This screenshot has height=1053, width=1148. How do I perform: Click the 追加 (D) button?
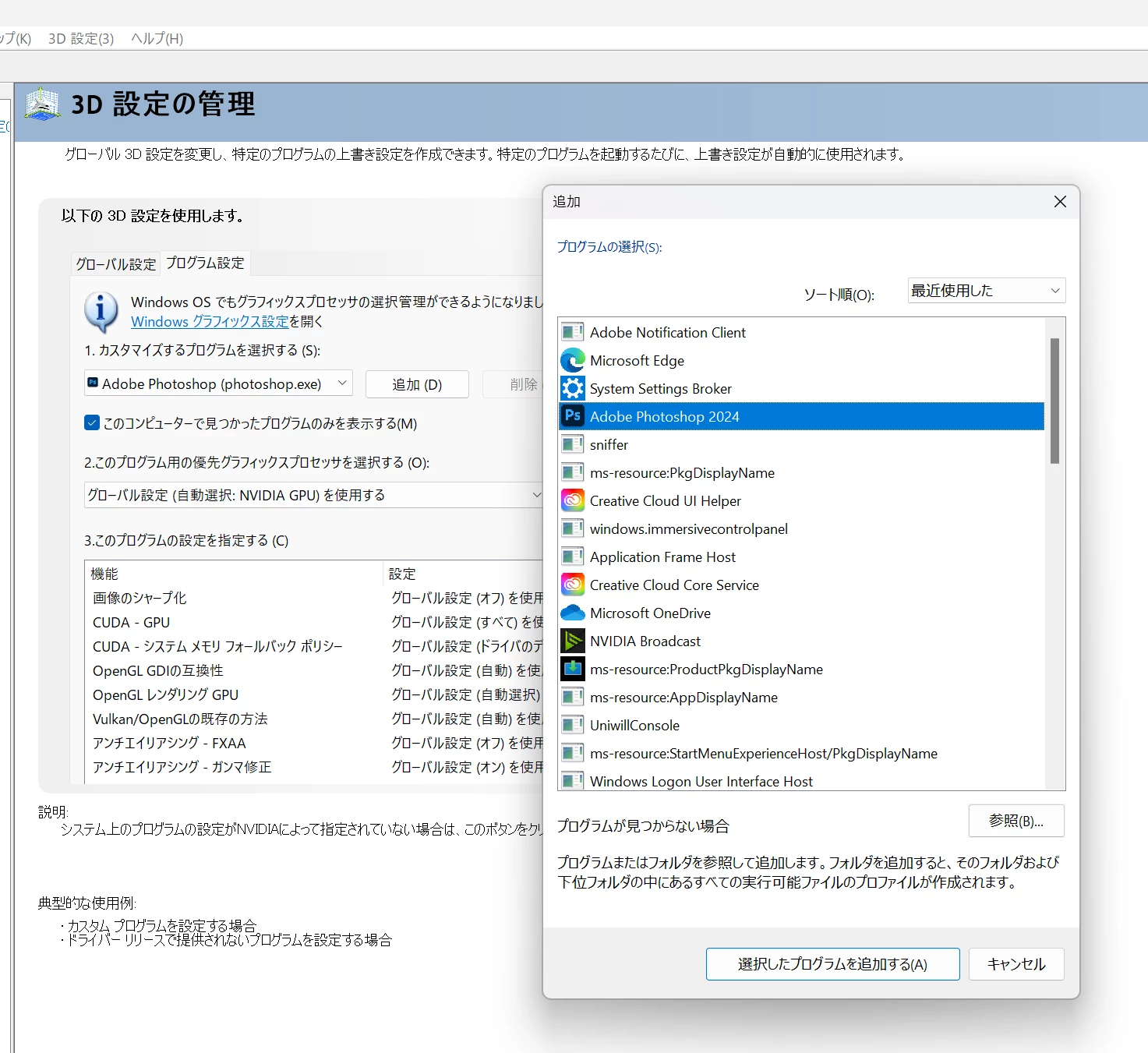[417, 384]
